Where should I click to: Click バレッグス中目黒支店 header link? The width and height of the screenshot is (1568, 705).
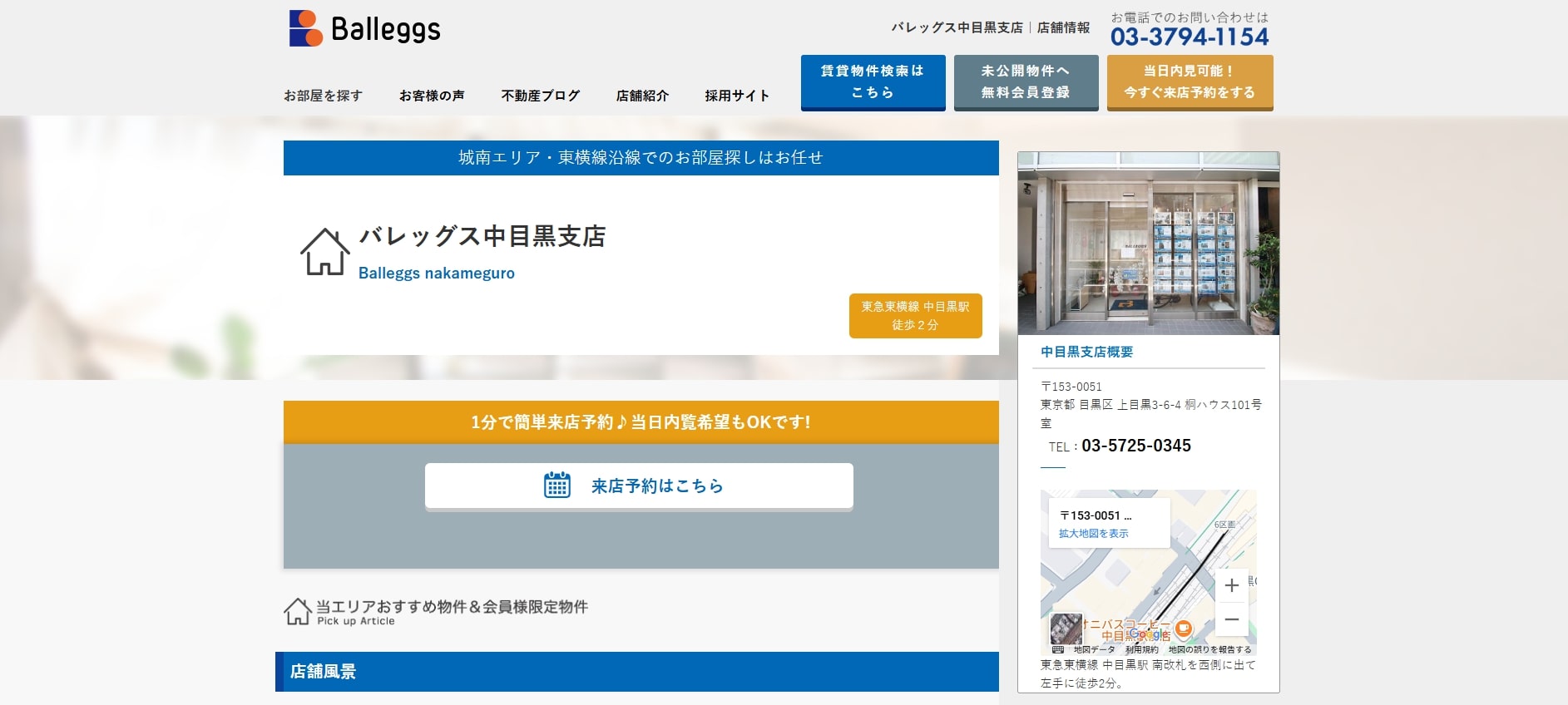[957, 27]
